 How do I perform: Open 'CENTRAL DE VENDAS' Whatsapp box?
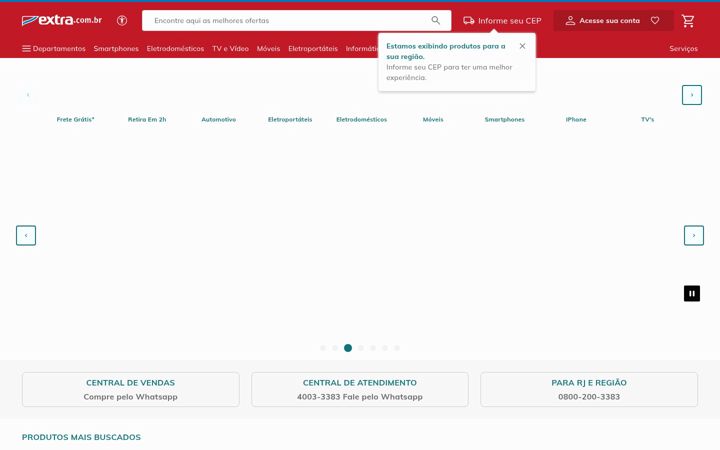click(130, 389)
